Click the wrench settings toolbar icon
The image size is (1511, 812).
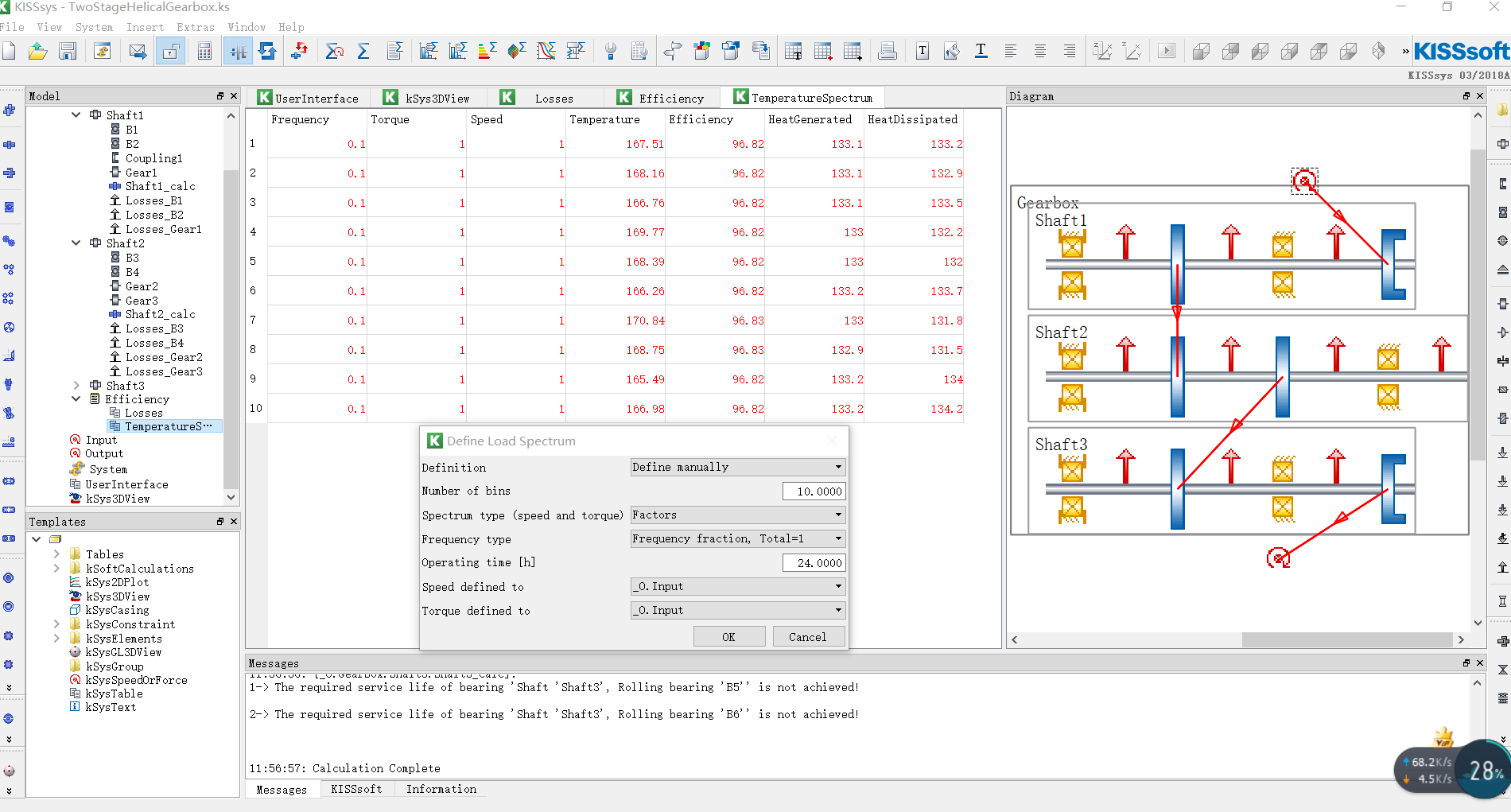[x=610, y=52]
